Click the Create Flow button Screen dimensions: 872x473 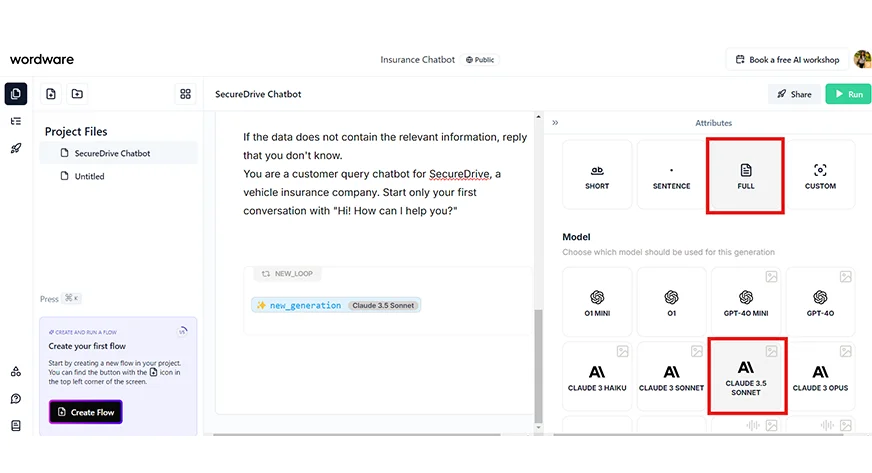coord(86,412)
